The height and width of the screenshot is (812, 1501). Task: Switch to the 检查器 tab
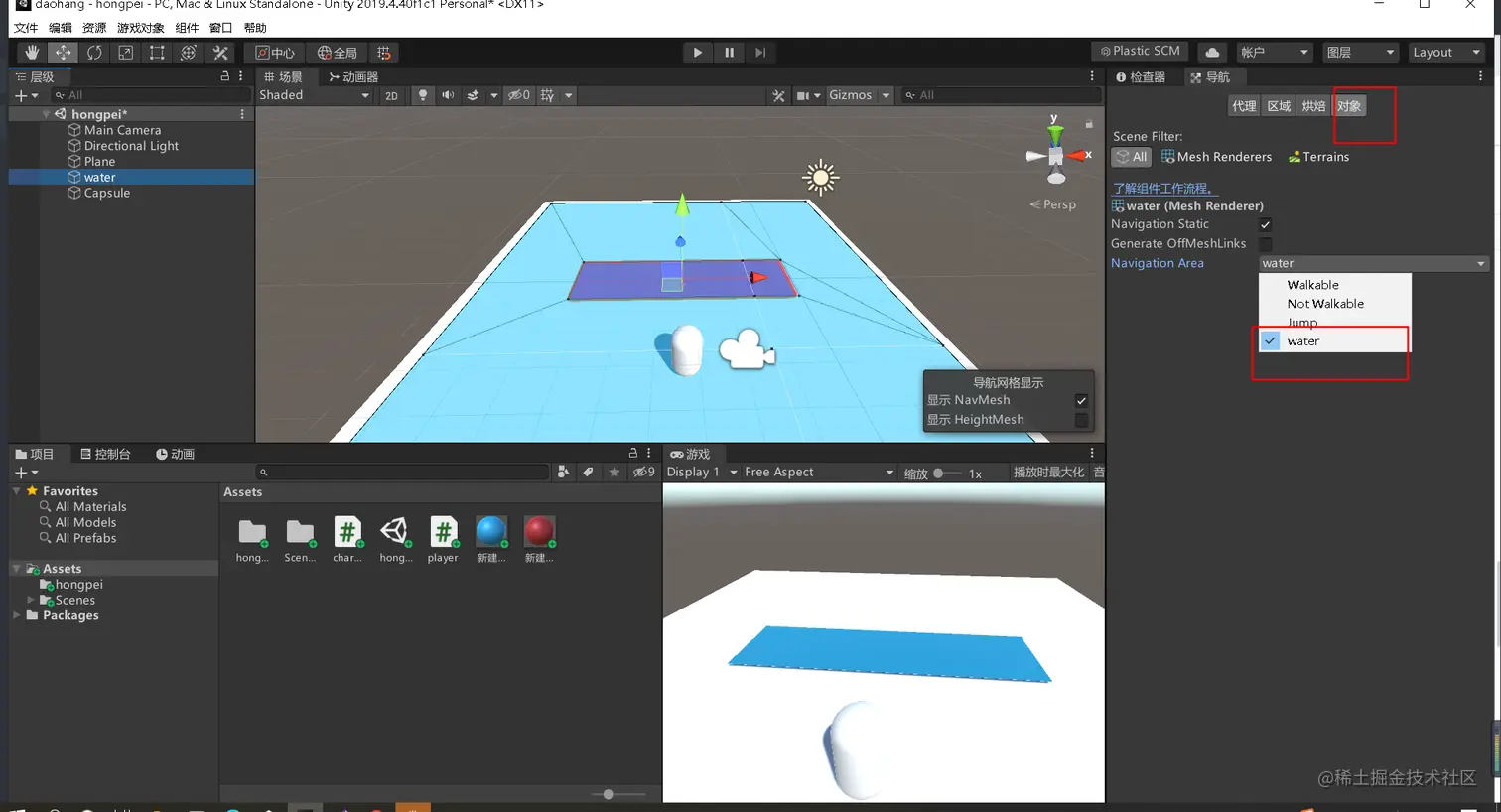coord(1141,76)
